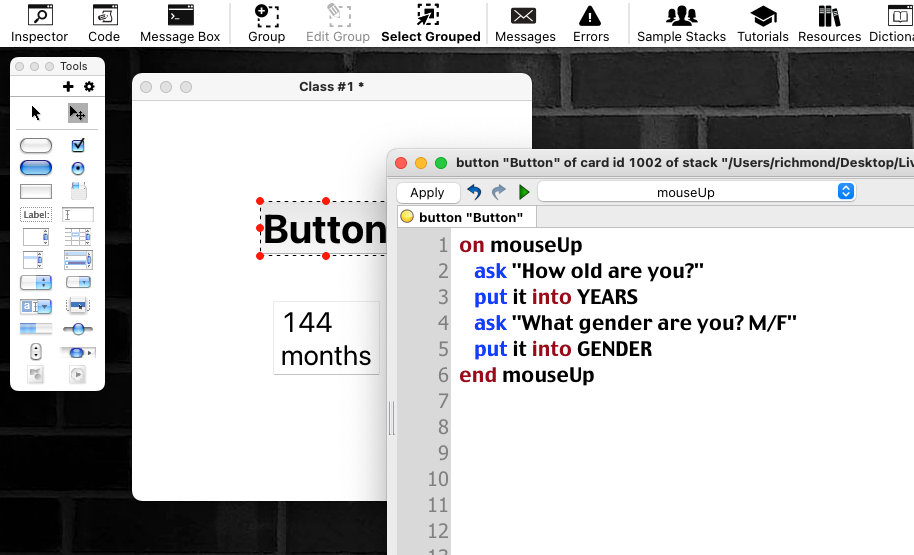
Task: Click the Message Box toolbar icon
Action: coord(180,23)
